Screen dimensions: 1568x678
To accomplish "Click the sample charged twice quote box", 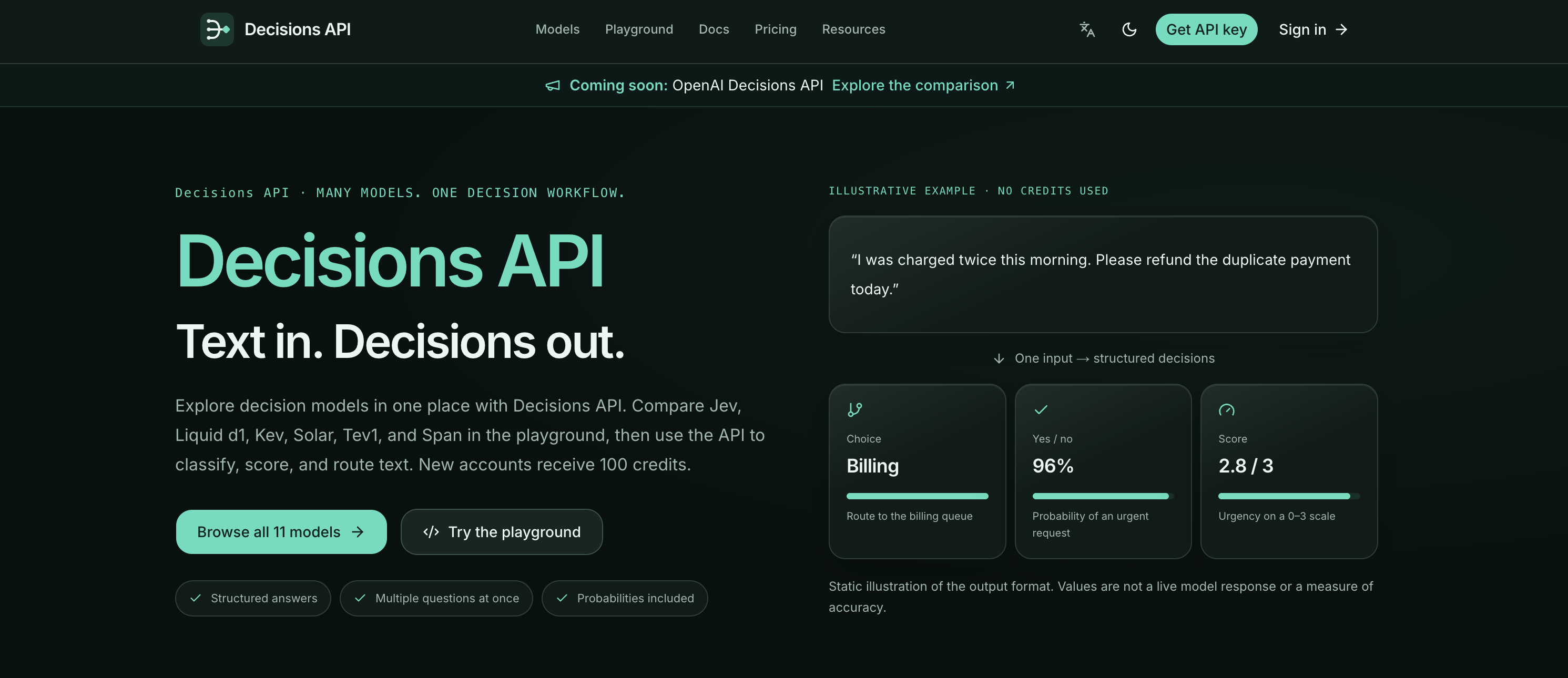I will pyautogui.click(x=1102, y=274).
